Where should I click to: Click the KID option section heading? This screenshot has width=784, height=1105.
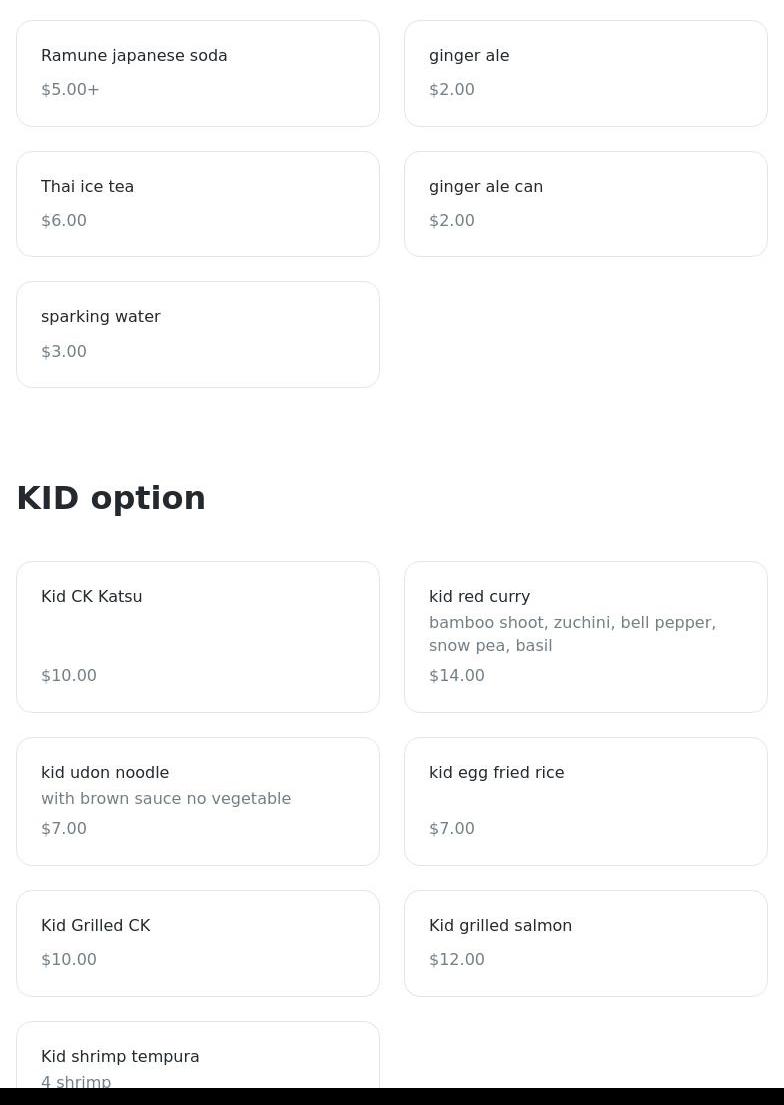tap(111, 498)
